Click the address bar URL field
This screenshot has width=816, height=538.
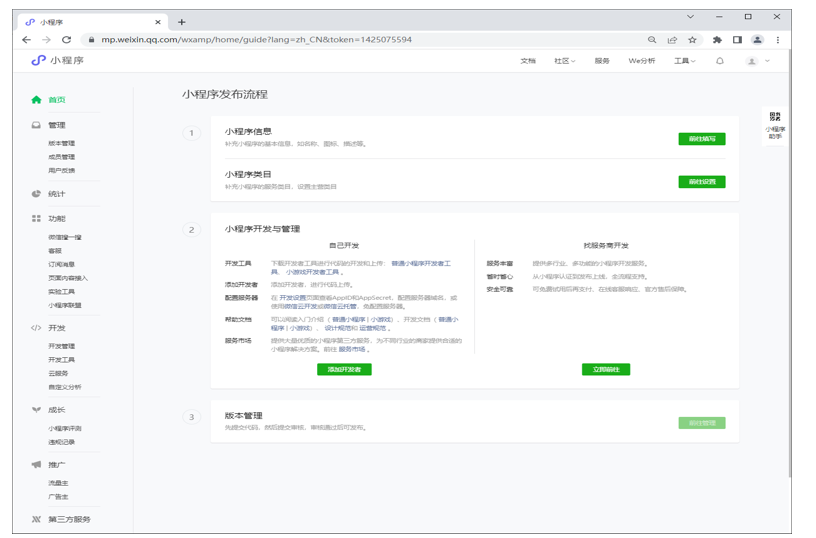[364, 40]
